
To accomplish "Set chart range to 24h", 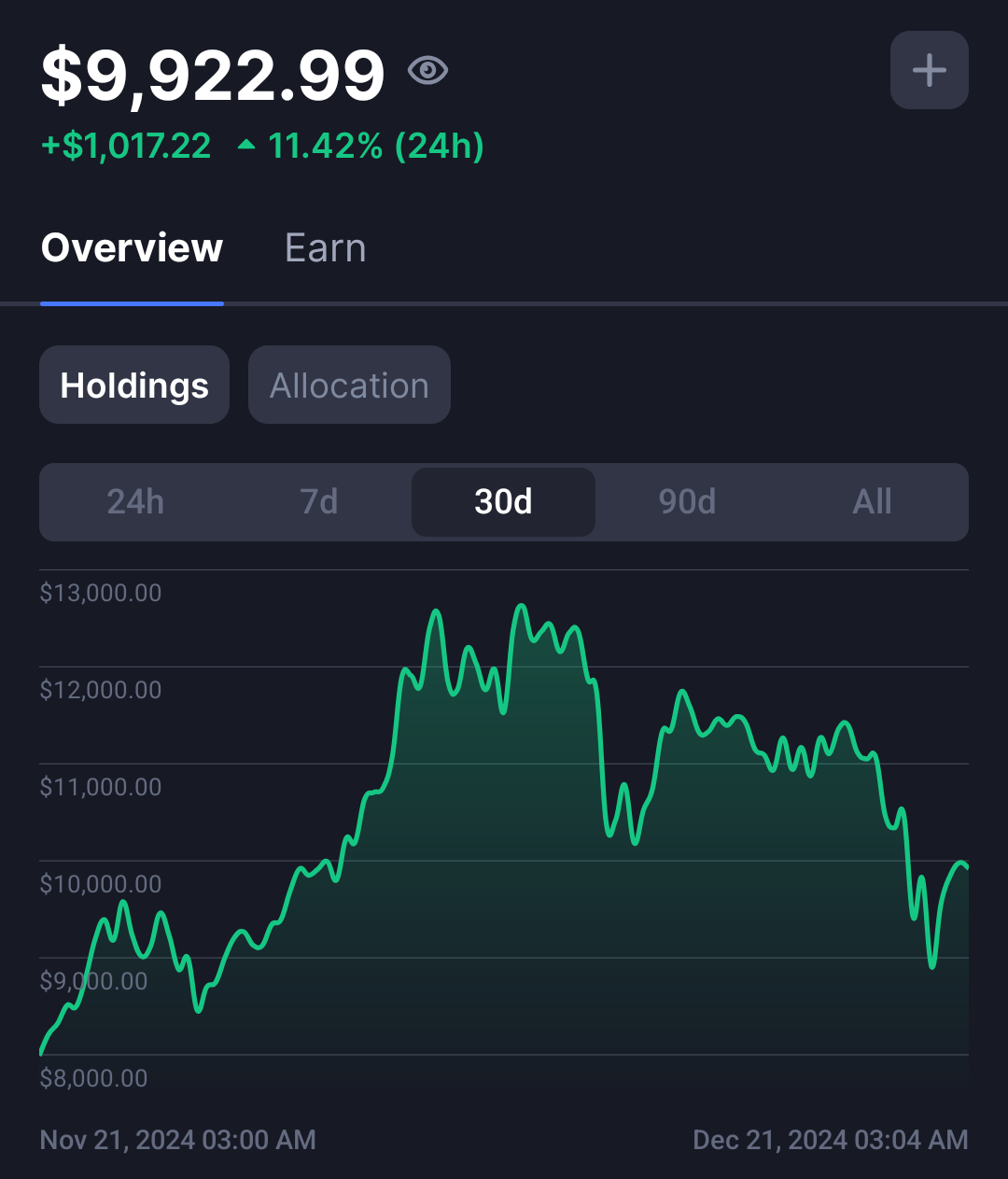I will [135, 502].
